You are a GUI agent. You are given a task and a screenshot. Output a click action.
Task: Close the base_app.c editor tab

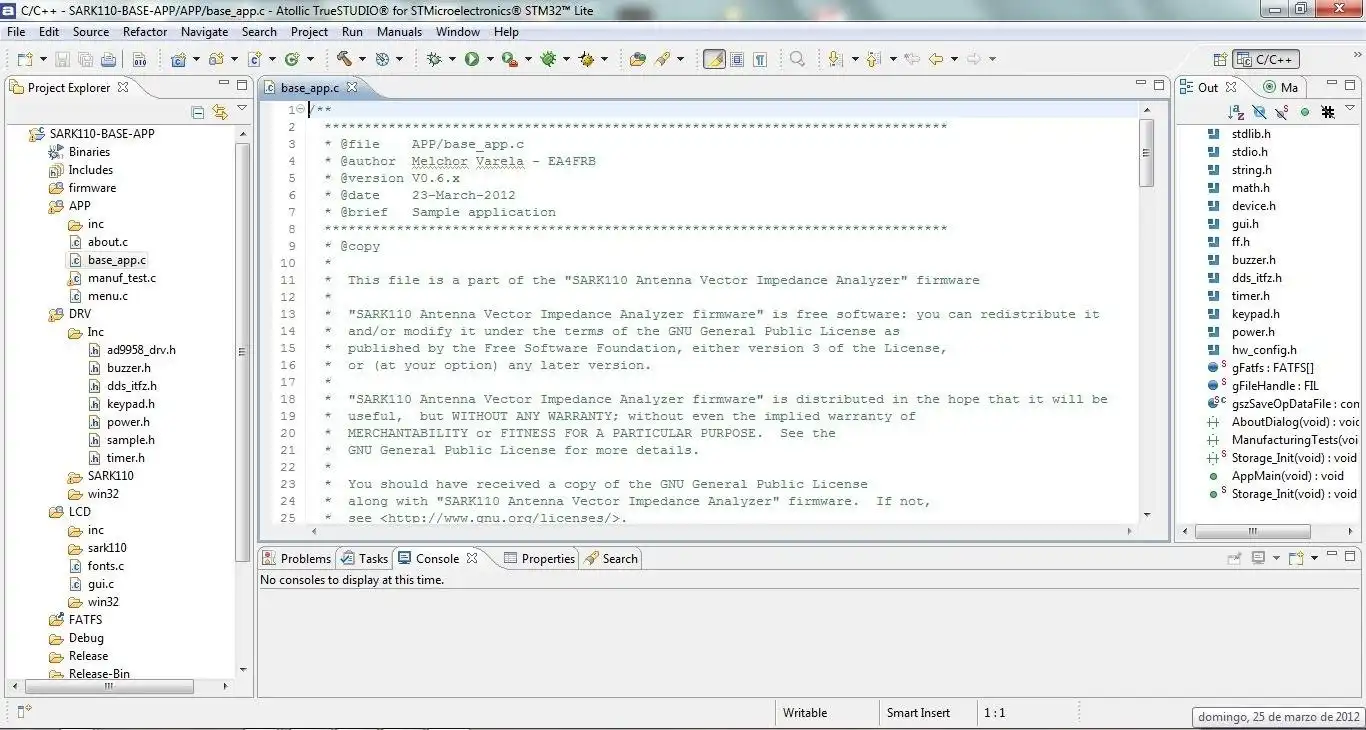[352, 88]
